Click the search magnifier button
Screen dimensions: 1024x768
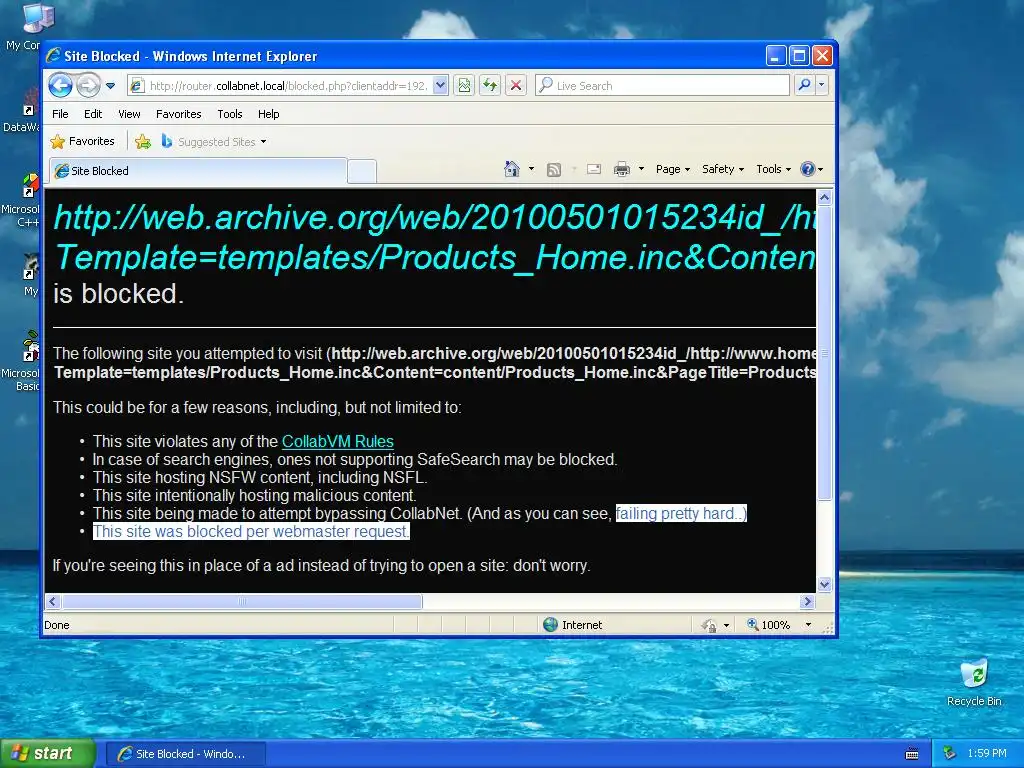point(805,86)
